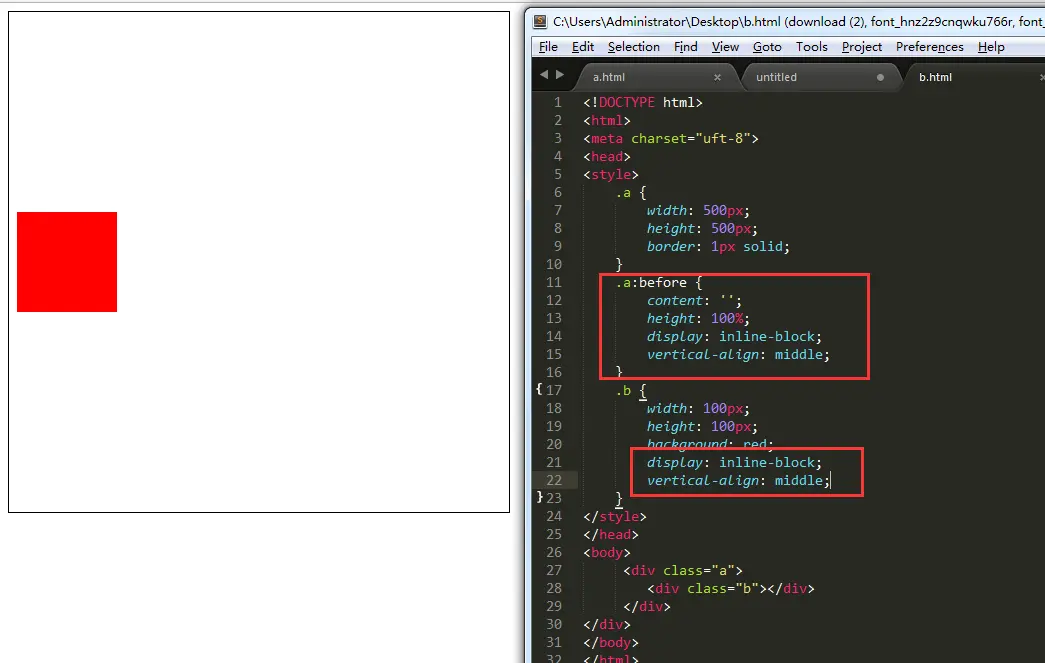Place cursor on the <head> tag line
The image size is (1045, 663).
coord(606,157)
